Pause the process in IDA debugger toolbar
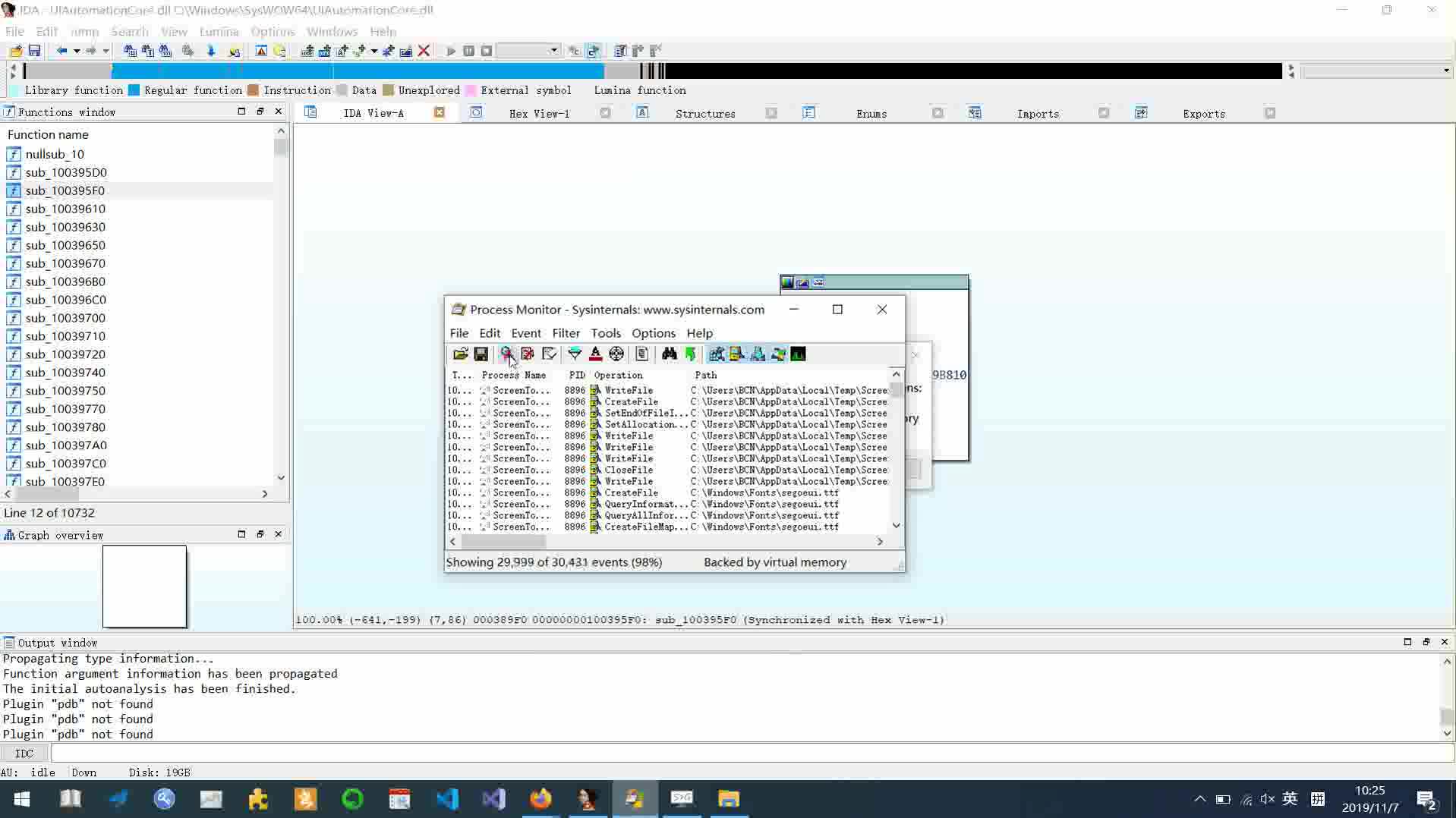Screen dimensions: 1456x818 (468, 51)
